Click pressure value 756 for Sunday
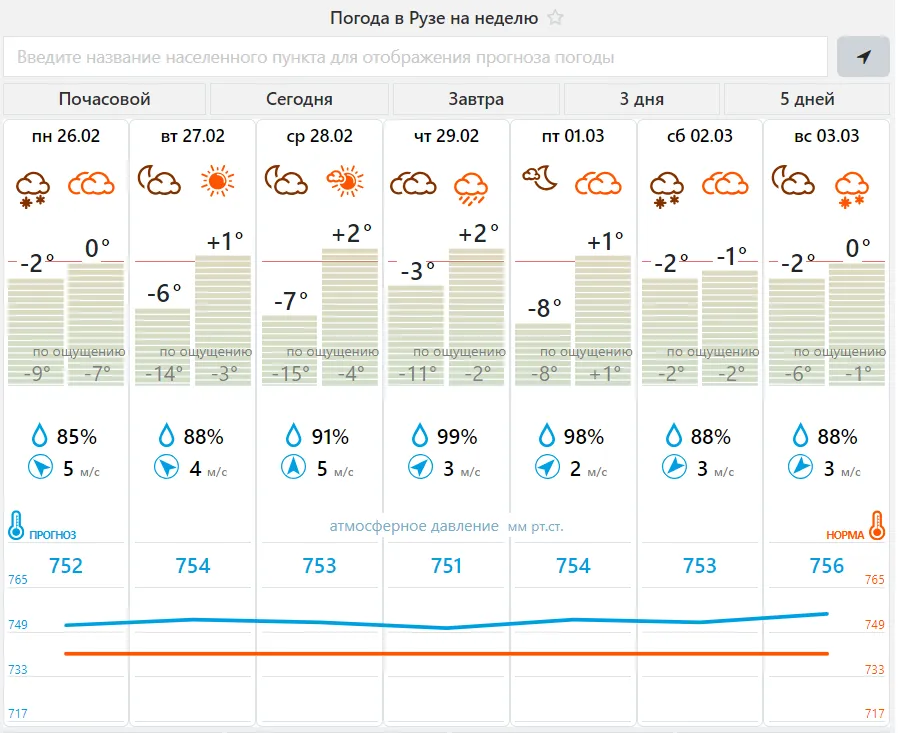Viewport: 898px width, 733px height. click(x=826, y=566)
